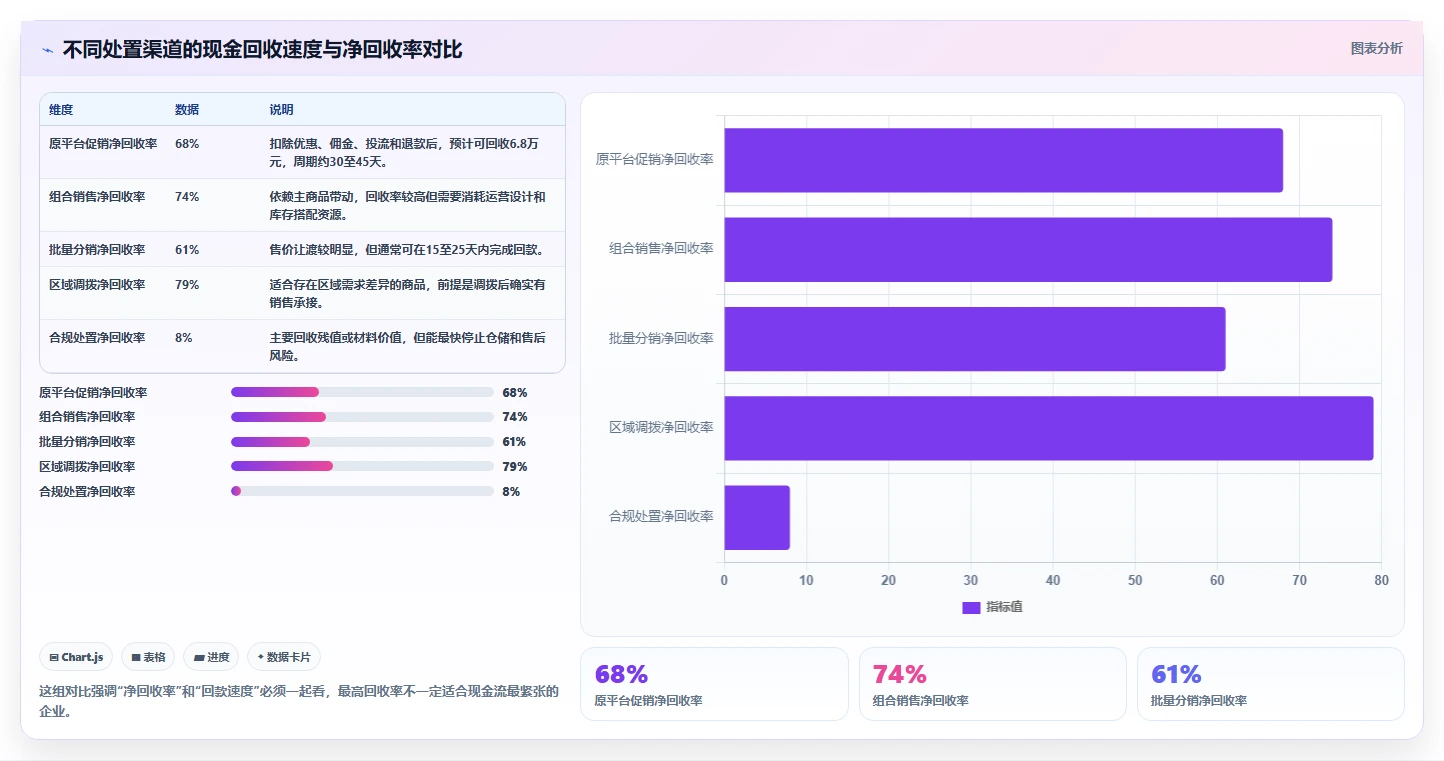Image resolution: width=1444 pixels, height=761 pixels.
Task: Toggle the 指标值 legend swatch
Action: 971,607
